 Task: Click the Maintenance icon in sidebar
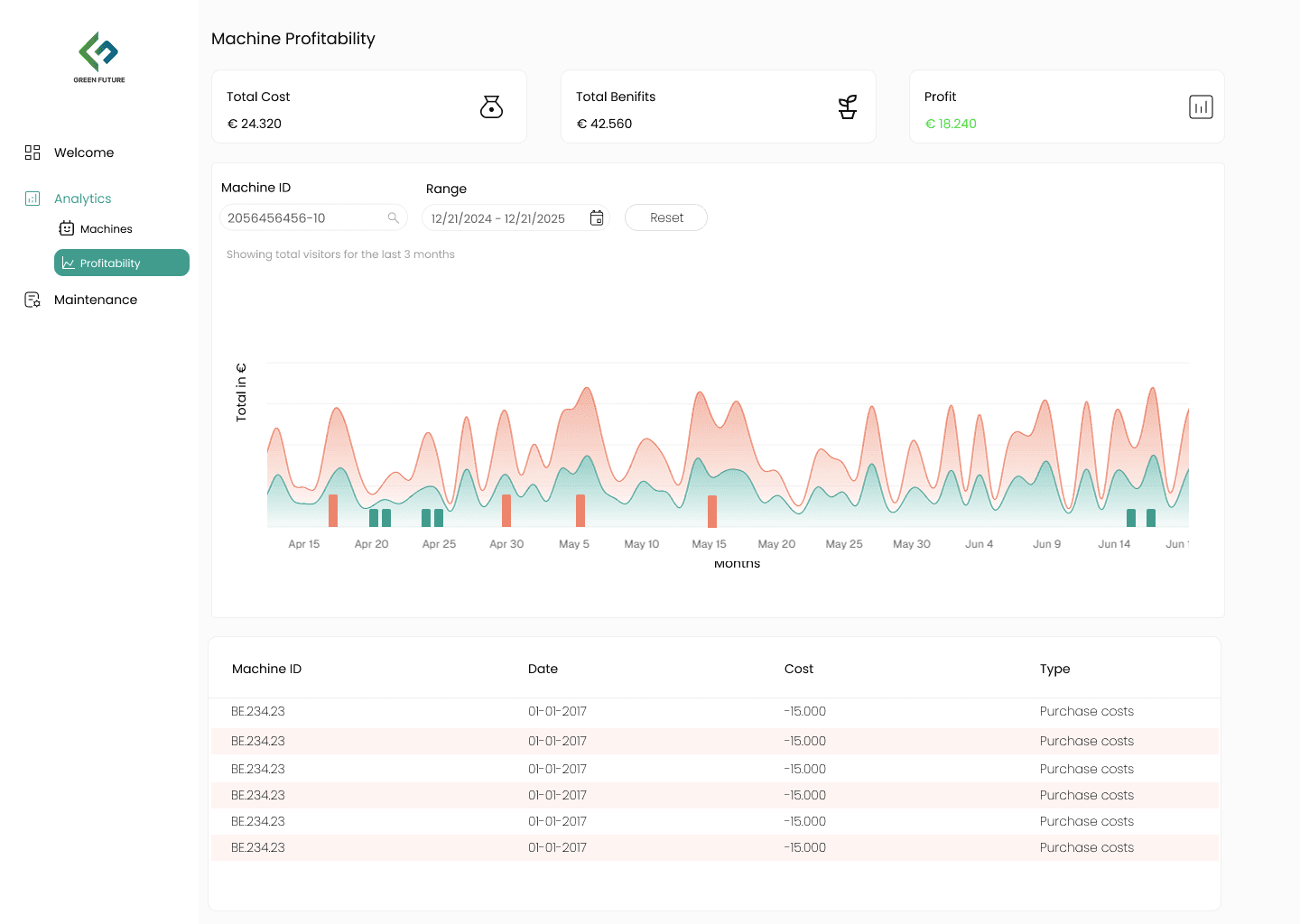(32, 300)
